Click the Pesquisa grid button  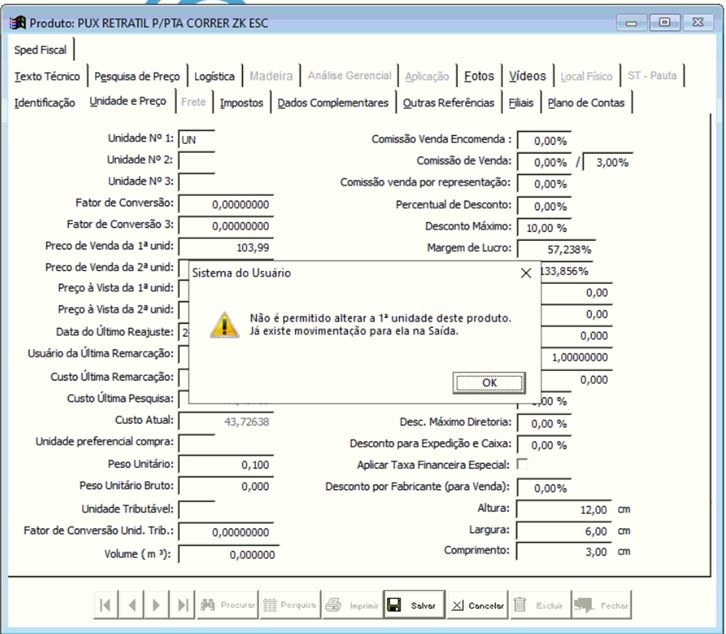coord(290,605)
